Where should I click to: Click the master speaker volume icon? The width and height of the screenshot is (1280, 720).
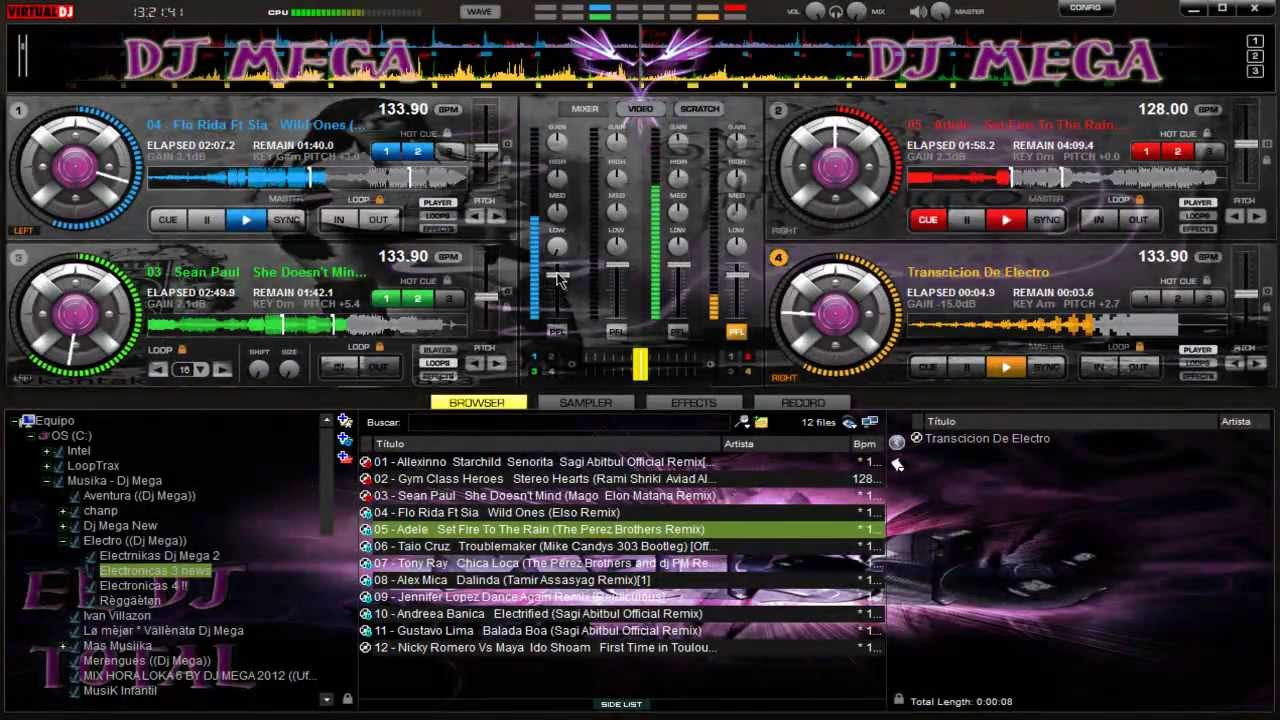918,11
